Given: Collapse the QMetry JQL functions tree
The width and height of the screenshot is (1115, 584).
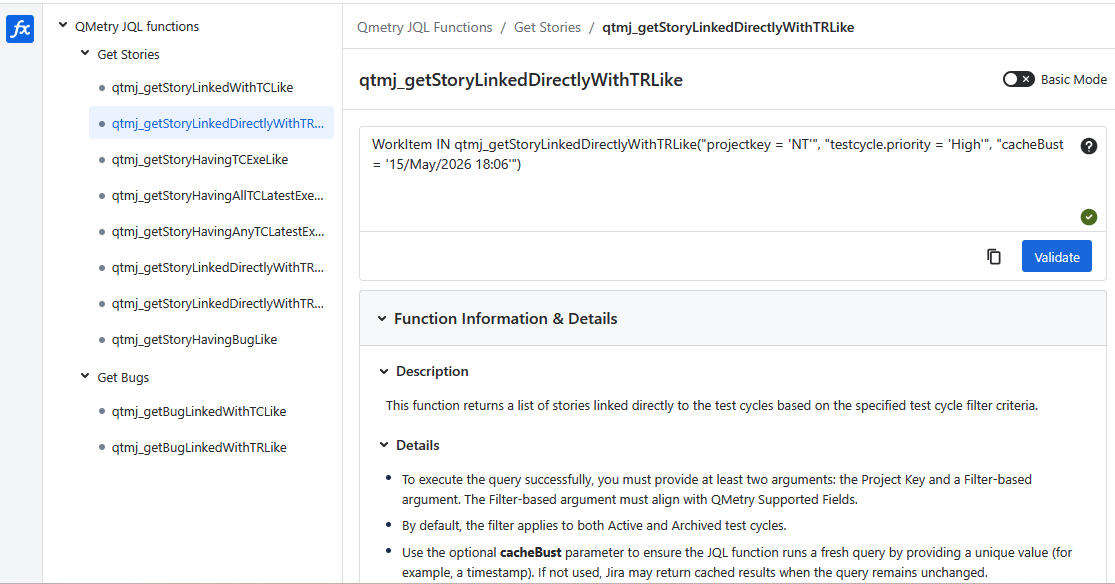Looking at the screenshot, I should click(63, 26).
